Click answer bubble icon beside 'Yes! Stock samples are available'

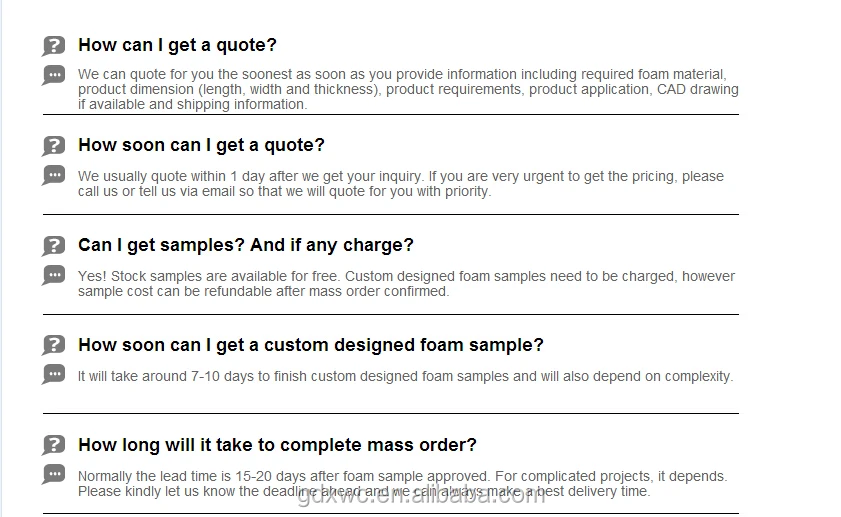click(x=54, y=275)
